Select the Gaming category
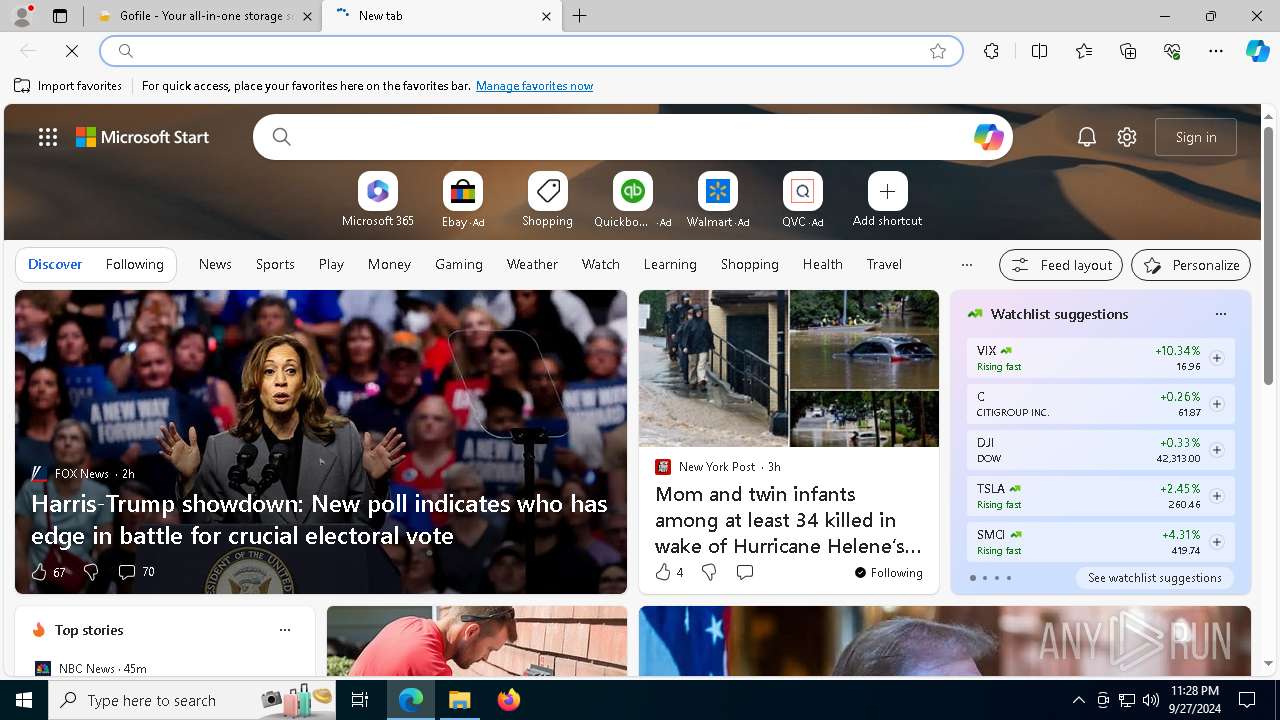The width and height of the screenshot is (1280, 720). pyautogui.click(x=459, y=265)
